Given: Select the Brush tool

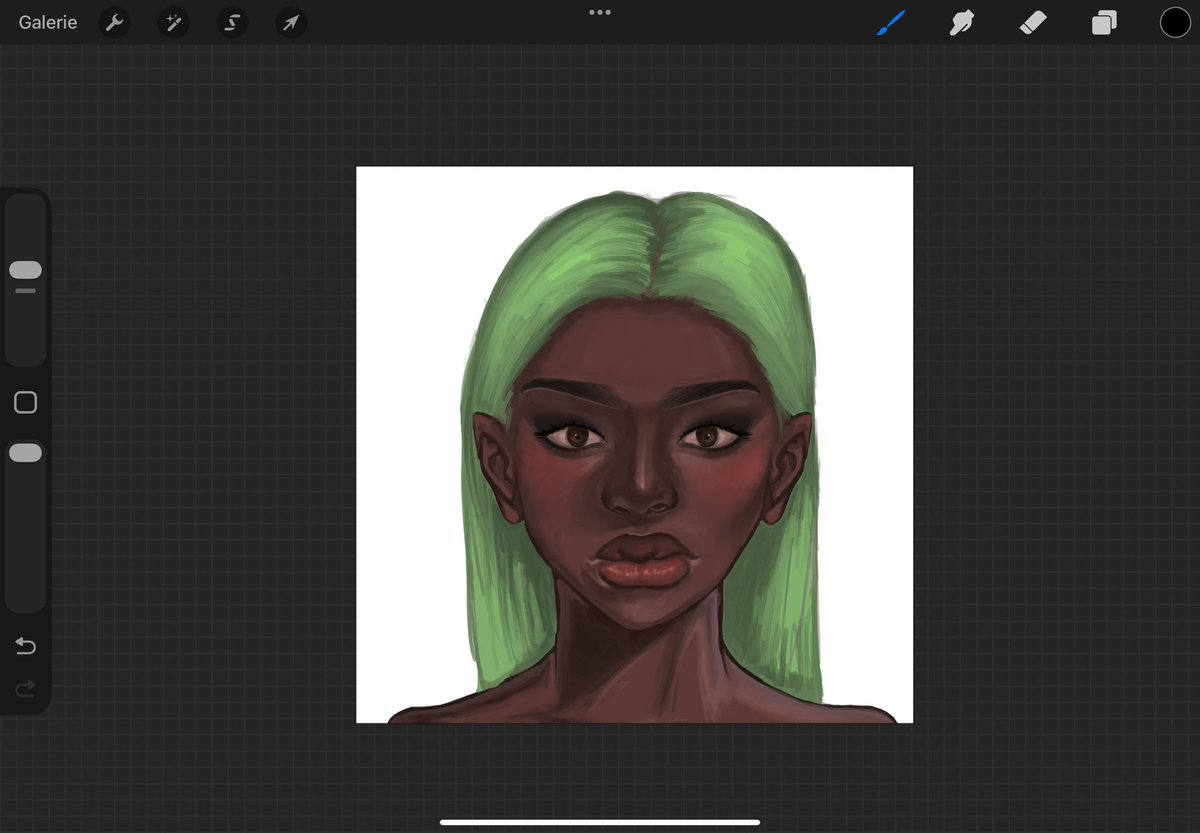Looking at the screenshot, I should point(890,22).
